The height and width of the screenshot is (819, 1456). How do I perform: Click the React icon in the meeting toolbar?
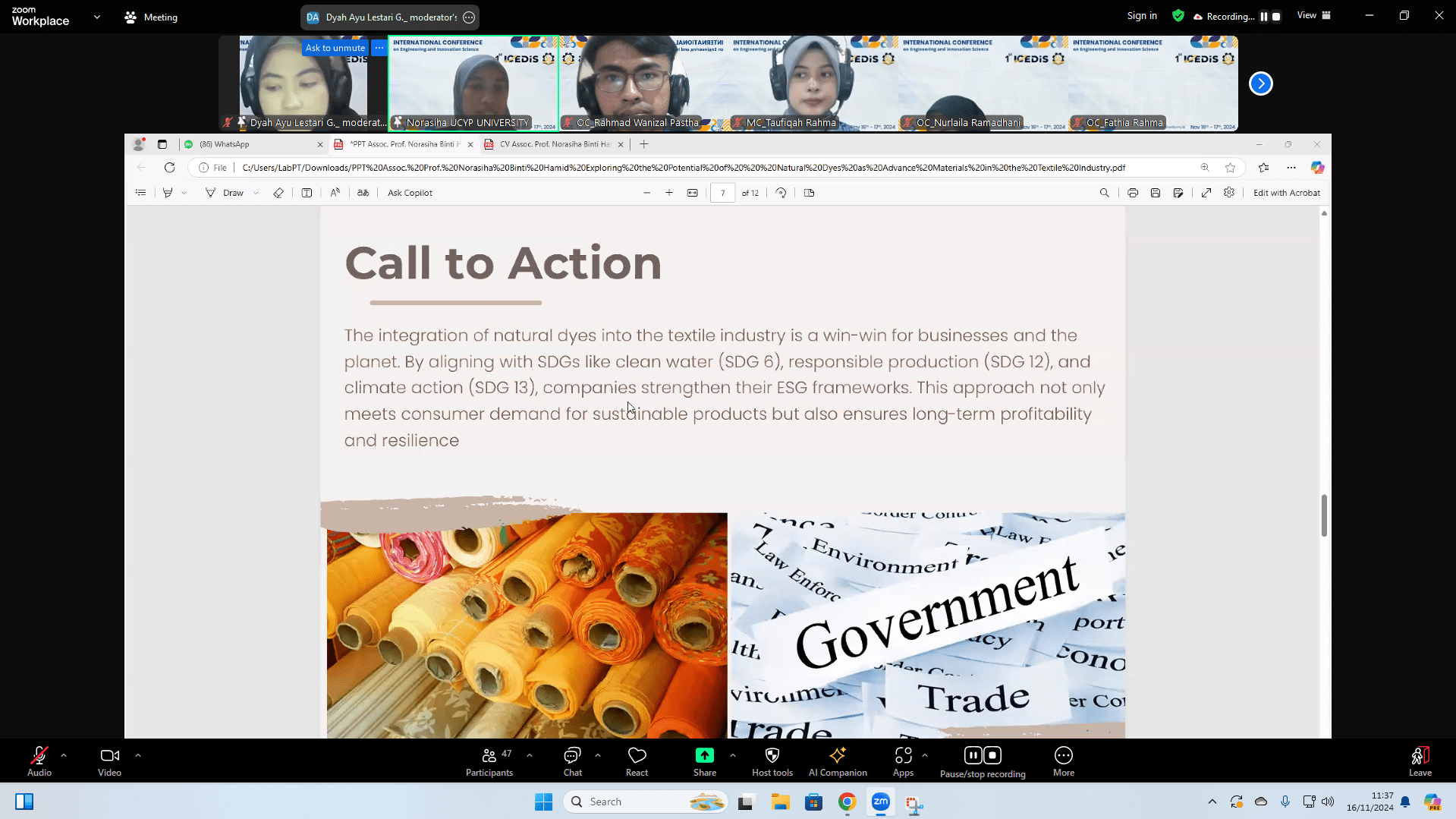tap(637, 761)
